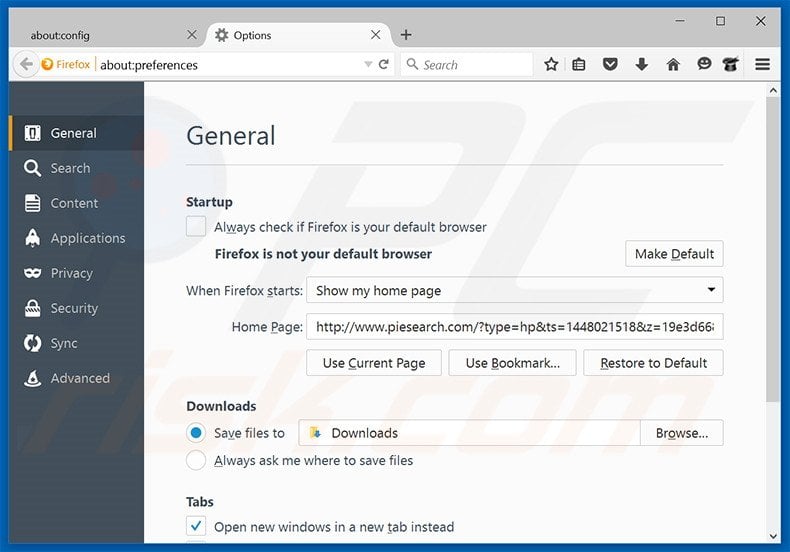
Task: Go to home page via house icon
Action: pyautogui.click(x=673, y=64)
